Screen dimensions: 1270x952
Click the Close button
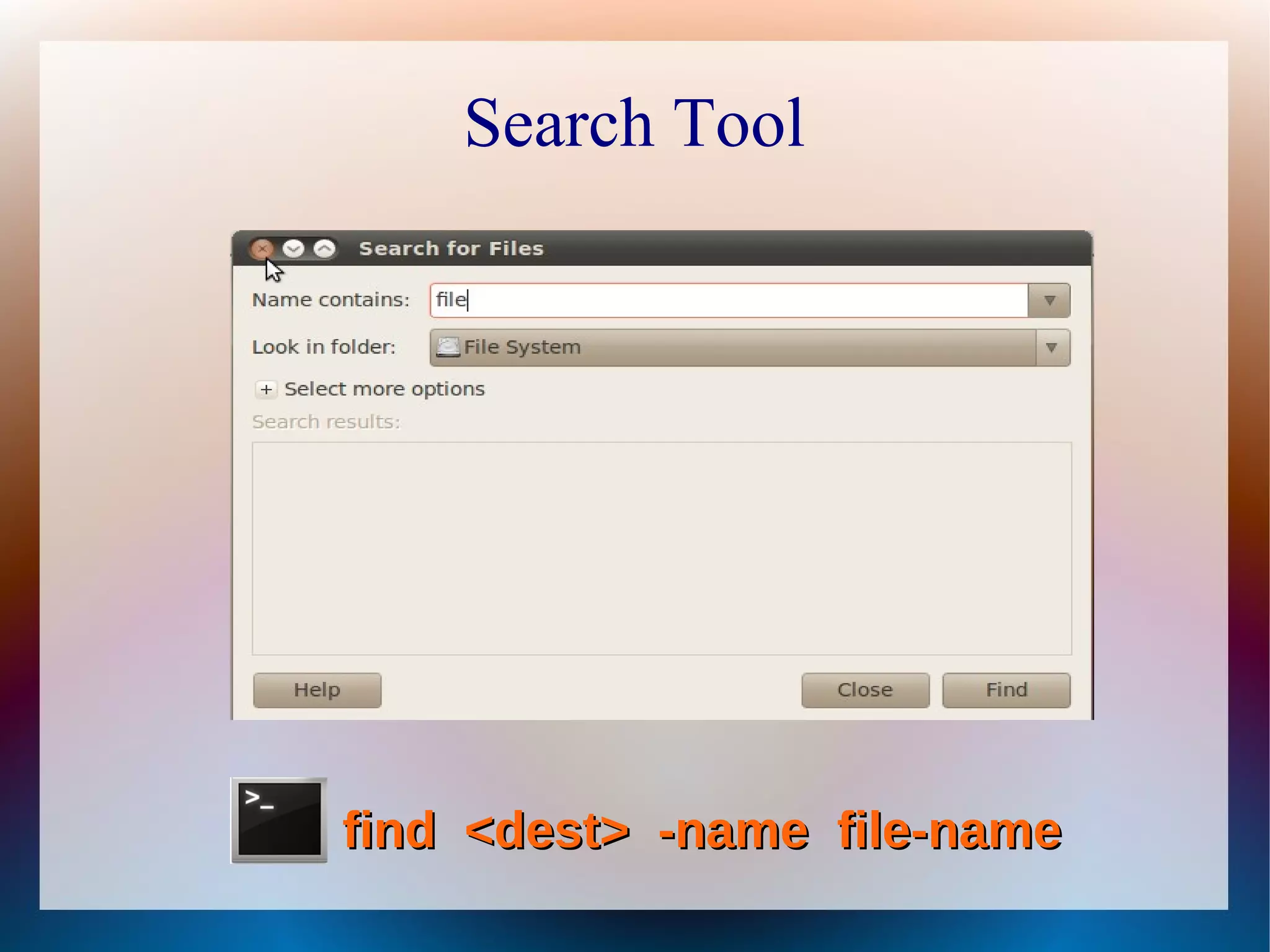click(865, 690)
